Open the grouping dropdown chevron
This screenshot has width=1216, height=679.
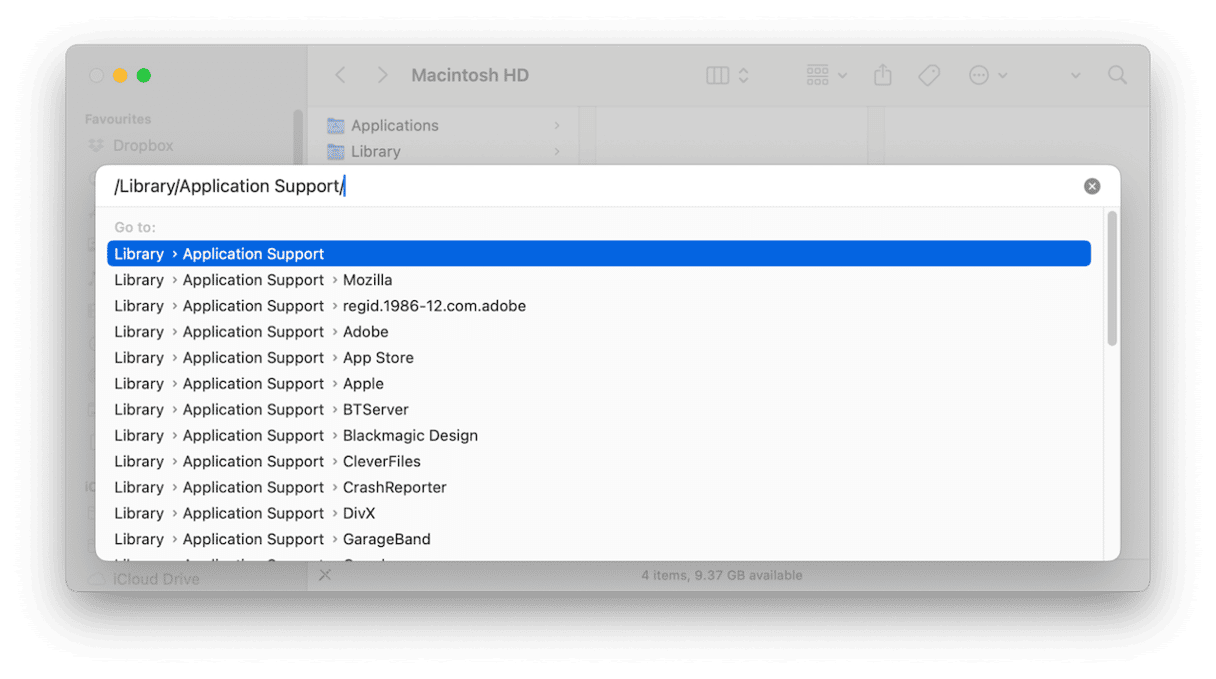[840, 75]
